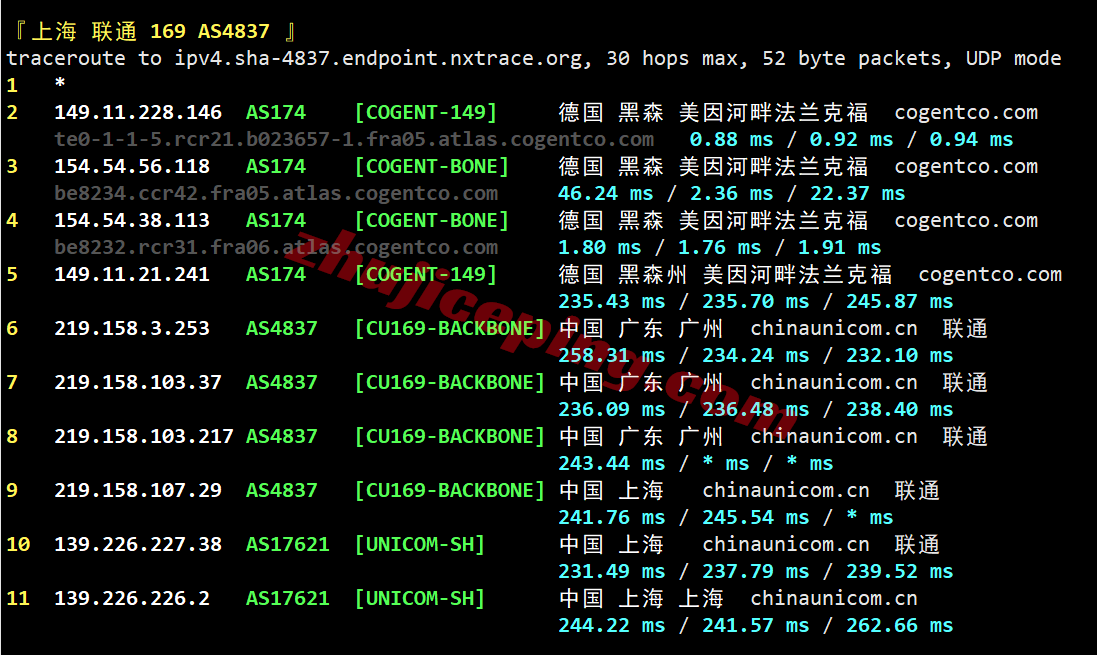The width and height of the screenshot is (1097, 655).
Task: Click location 中国 广东 广州 on hop 8
Action: pyautogui.click(x=642, y=436)
